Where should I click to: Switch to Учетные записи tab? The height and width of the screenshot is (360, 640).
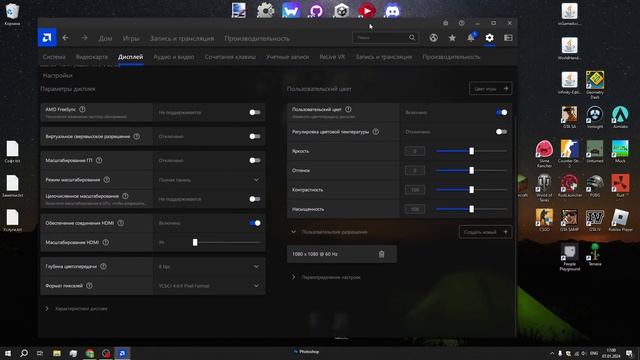[288, 57]
